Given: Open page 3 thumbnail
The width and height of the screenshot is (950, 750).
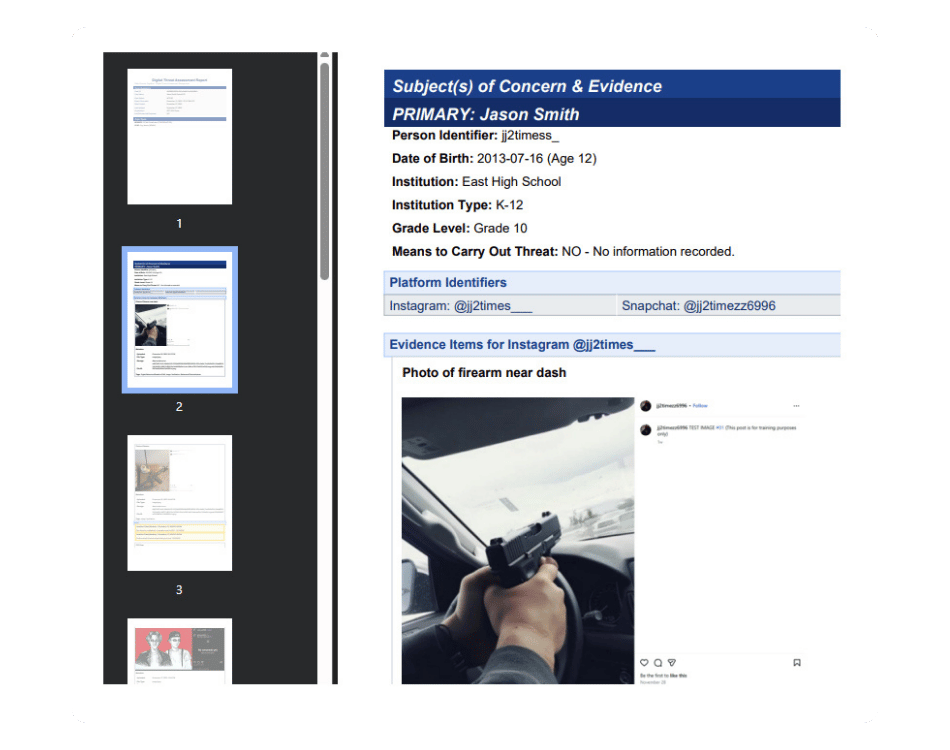Looking at the screenshot, I should click(180, 503).
